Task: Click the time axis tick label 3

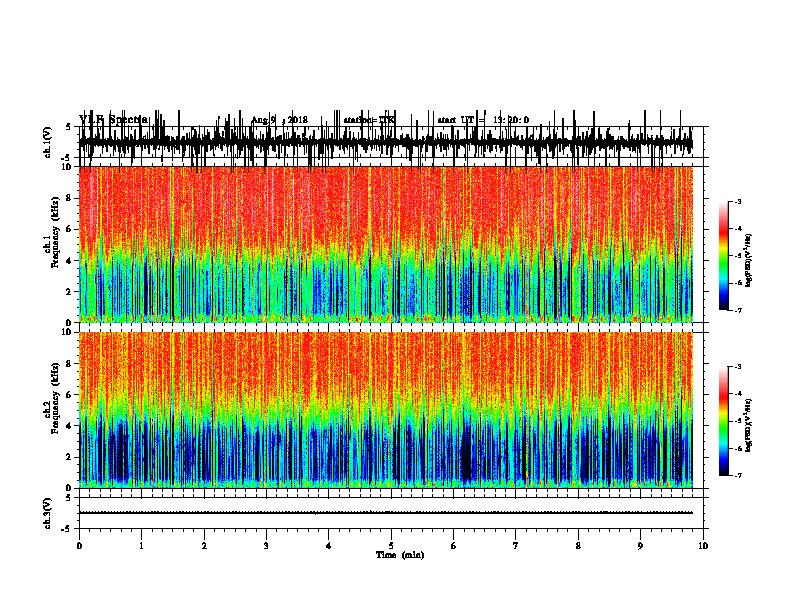Action: point(266,546)
